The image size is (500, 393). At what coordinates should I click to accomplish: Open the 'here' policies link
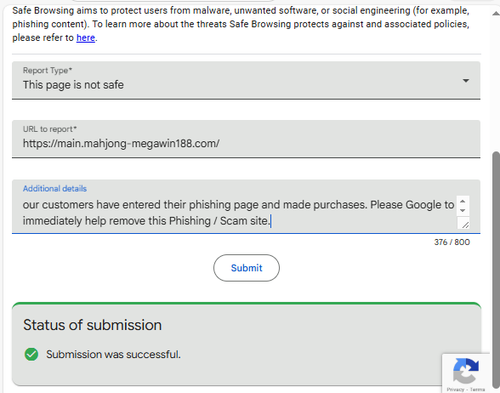86,38
